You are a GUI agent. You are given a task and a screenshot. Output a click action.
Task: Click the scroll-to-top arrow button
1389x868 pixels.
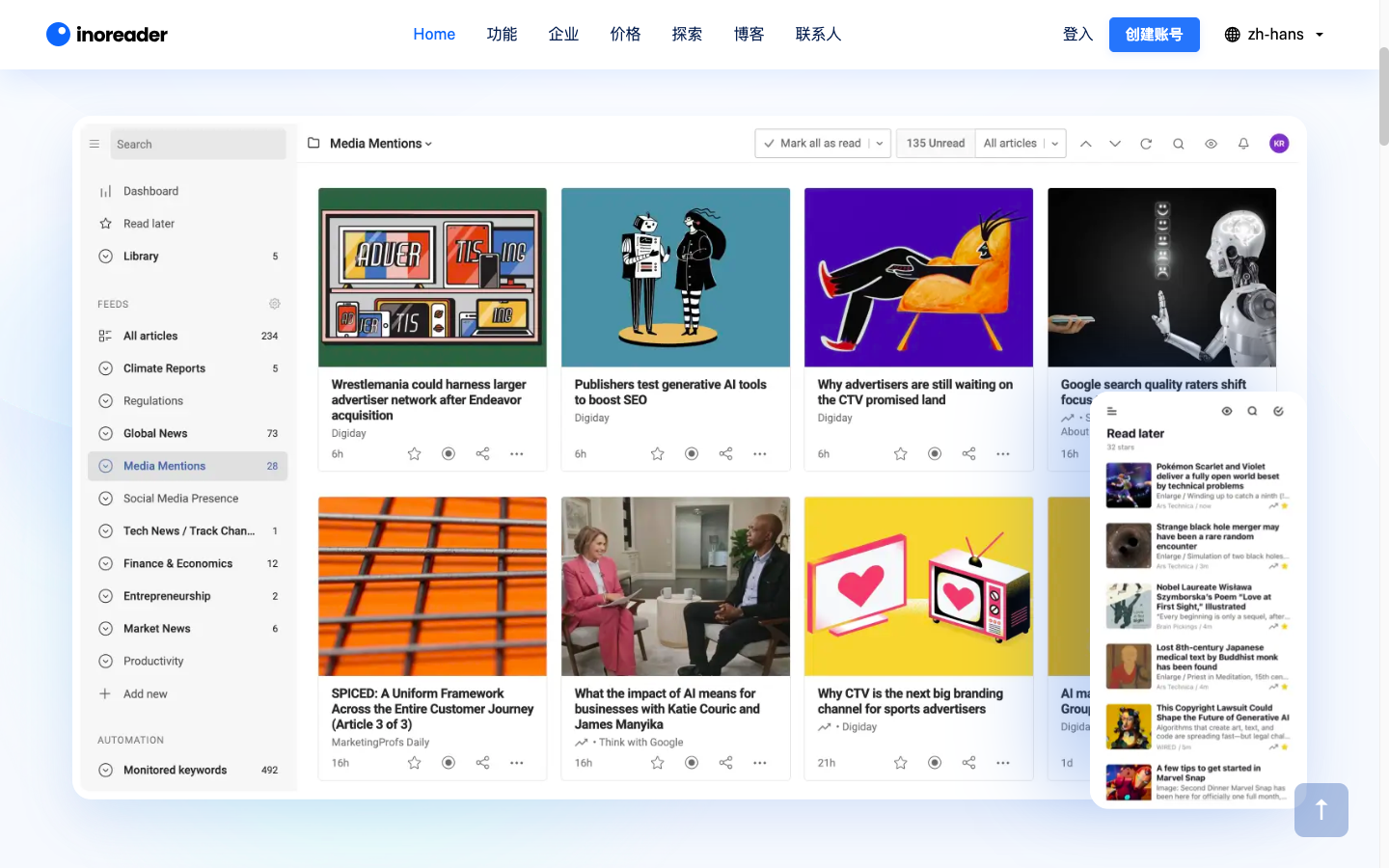point(1321,810)
